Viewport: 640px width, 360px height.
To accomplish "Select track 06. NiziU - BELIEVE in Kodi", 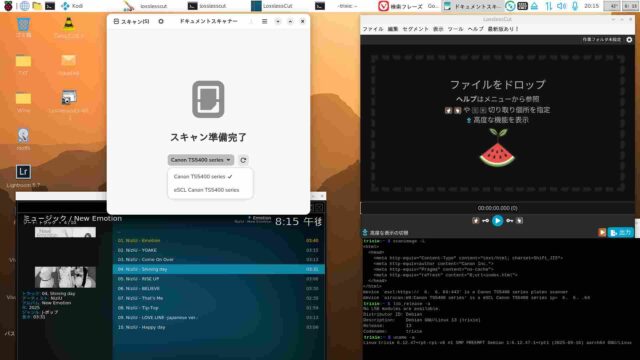I will coord(219,289).
